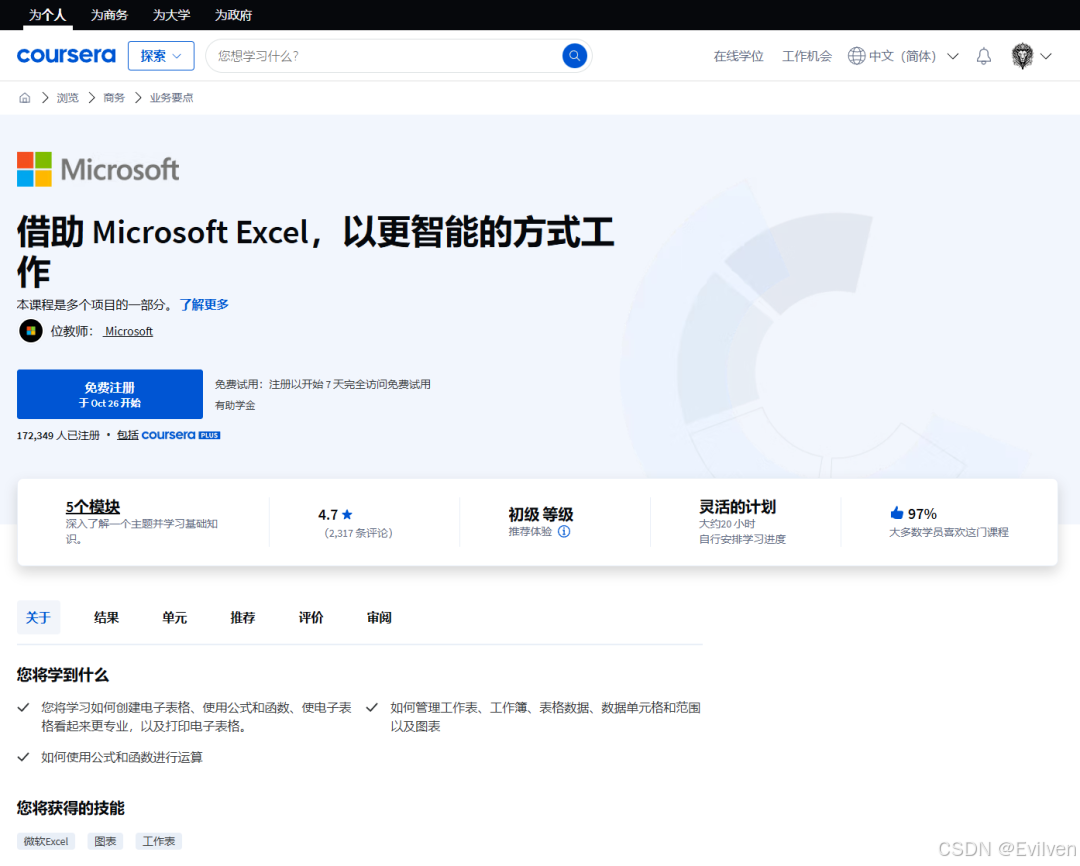Click the Coursera logo
Image resolution: width=1080 pixels, height=866 pixels.
(66, 55)
